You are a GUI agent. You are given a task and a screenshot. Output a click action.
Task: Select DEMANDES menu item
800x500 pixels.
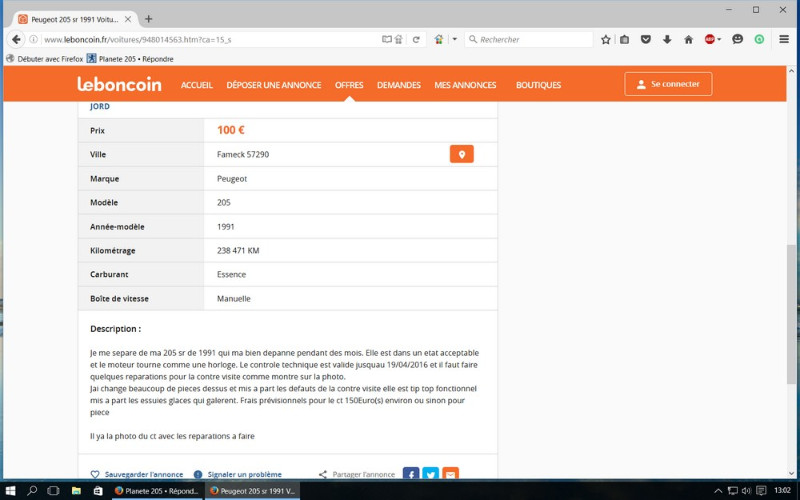click(x=398, y=85)
